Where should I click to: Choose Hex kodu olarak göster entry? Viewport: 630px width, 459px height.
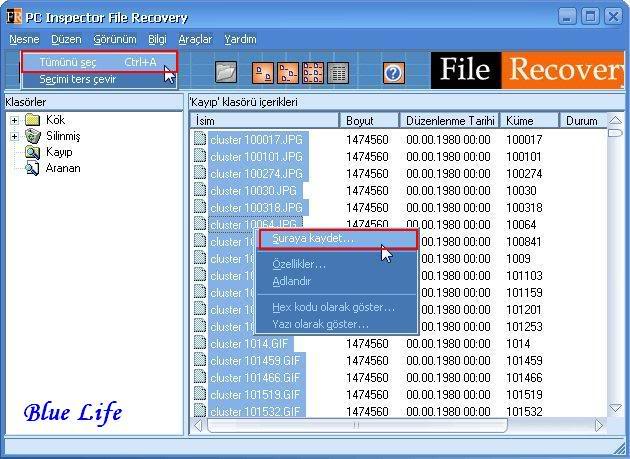click(x=338, y=307)
